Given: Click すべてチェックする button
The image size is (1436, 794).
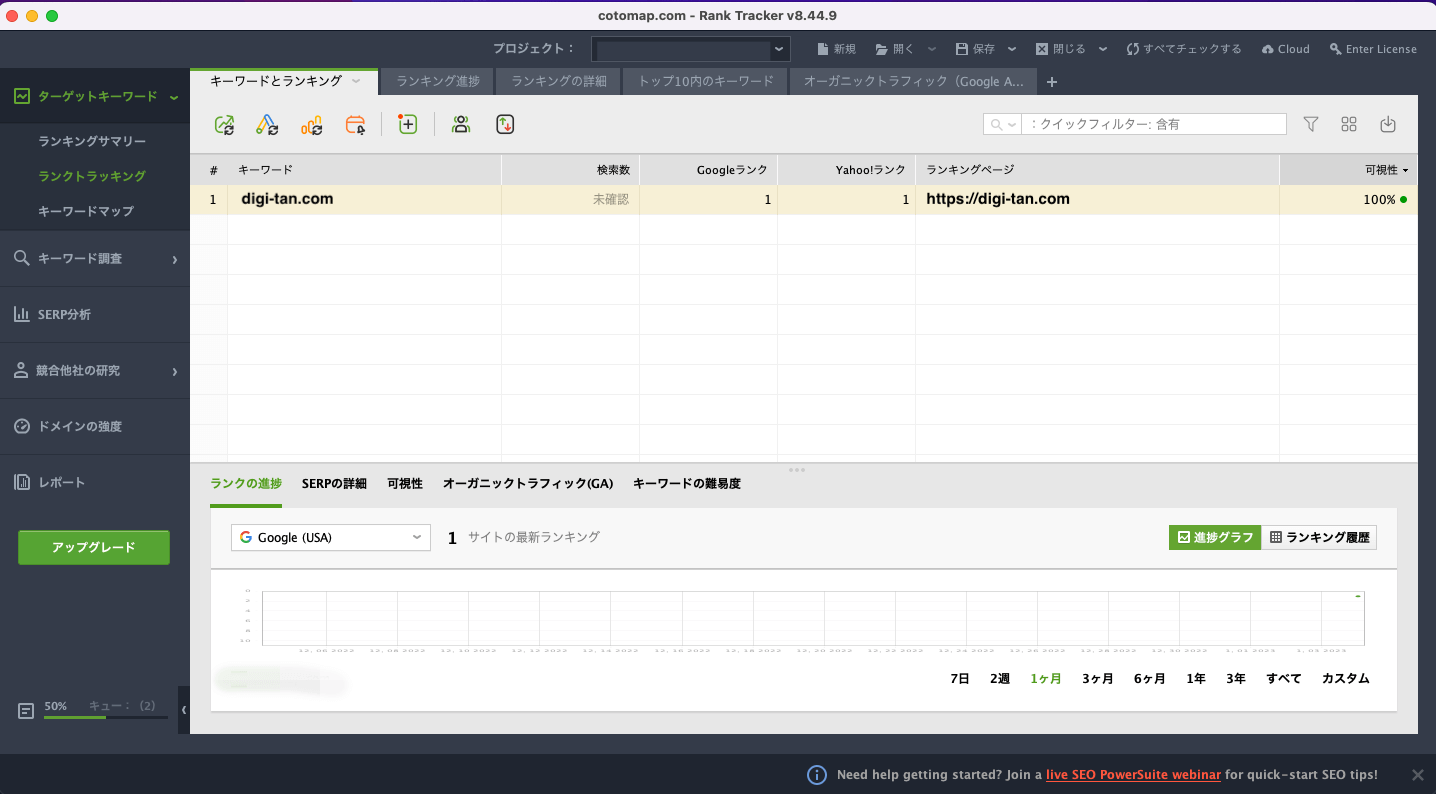Looking at the screenshot, I should click(1184, 49).
